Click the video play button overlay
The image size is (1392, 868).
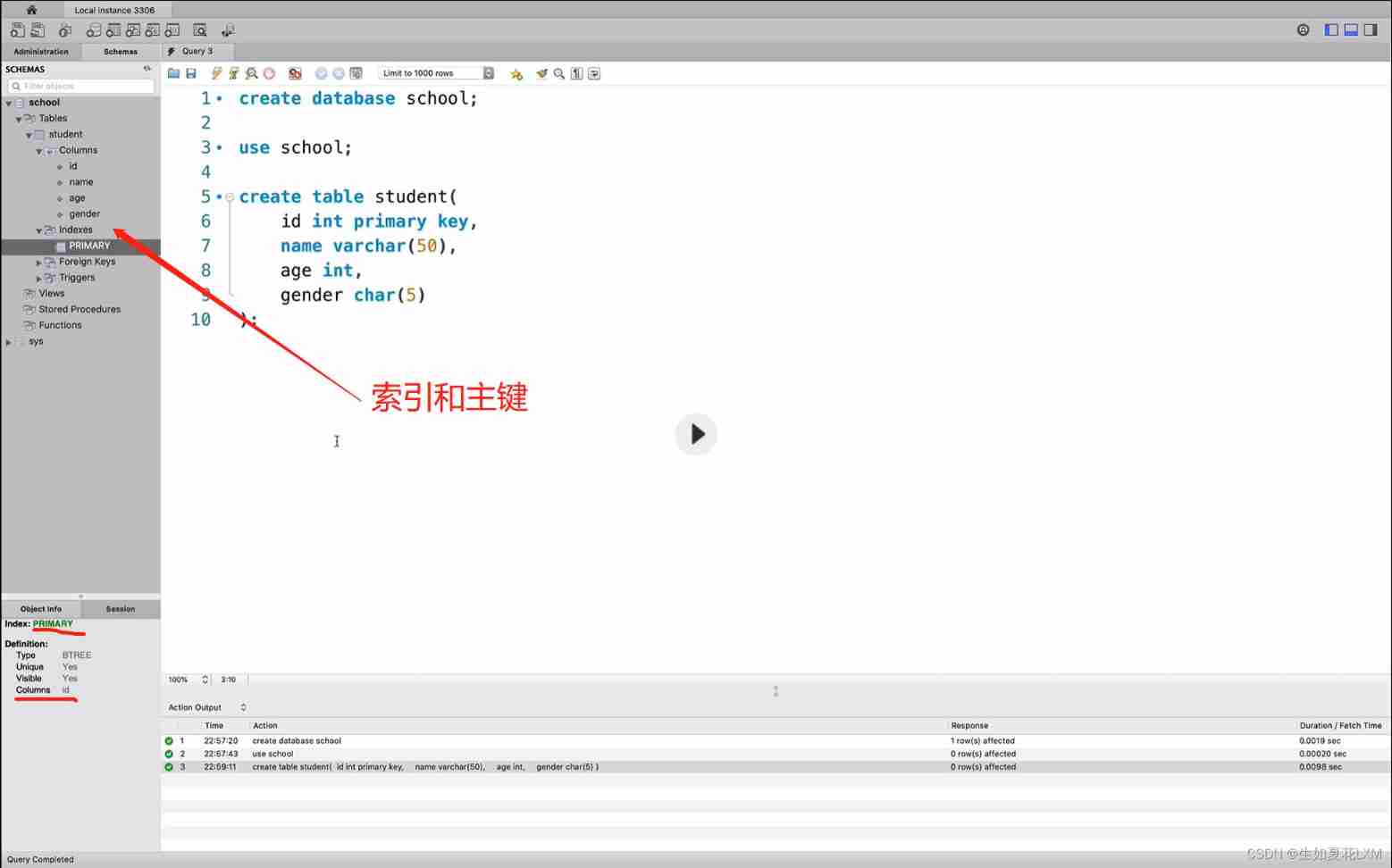696,434
